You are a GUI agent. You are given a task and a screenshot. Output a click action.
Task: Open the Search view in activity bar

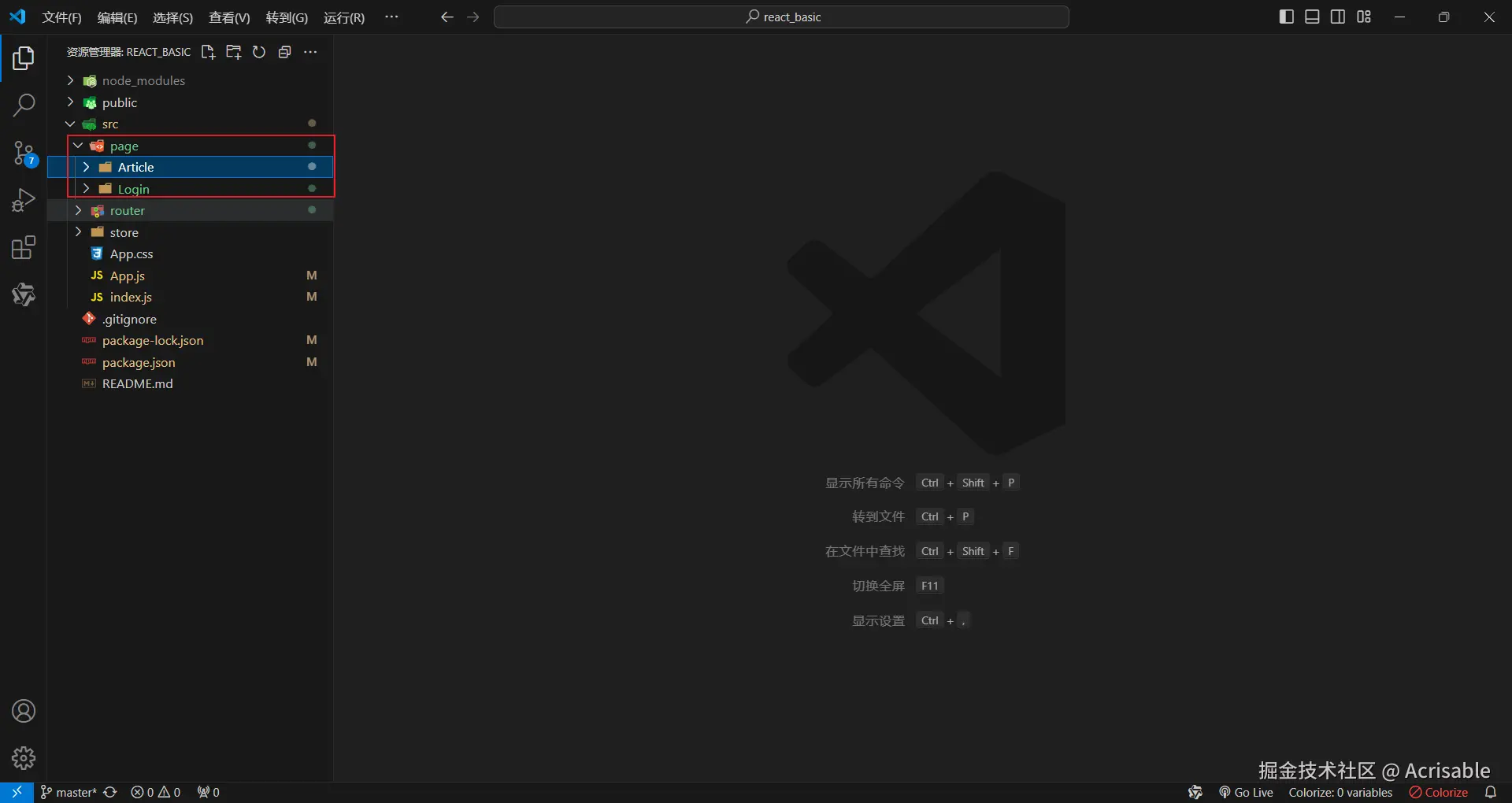click(x=24, y=105)
